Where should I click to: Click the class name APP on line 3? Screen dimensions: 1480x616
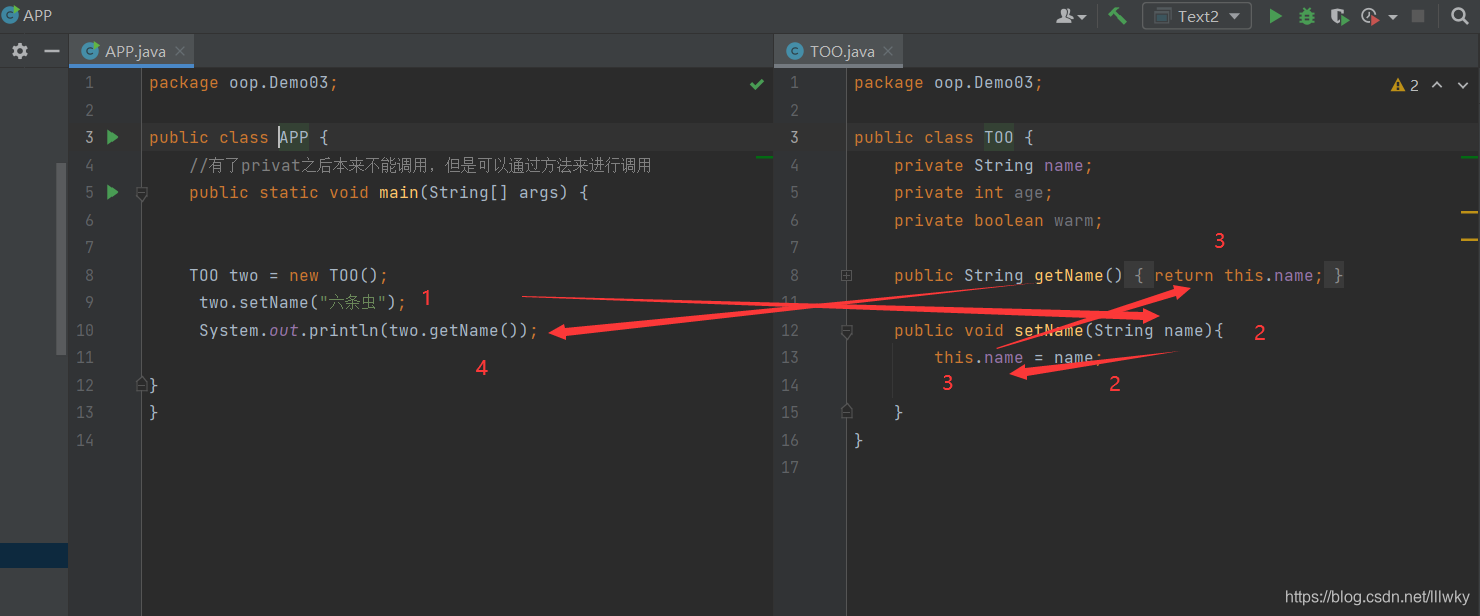pyautogui.click(x=294, y=138)
